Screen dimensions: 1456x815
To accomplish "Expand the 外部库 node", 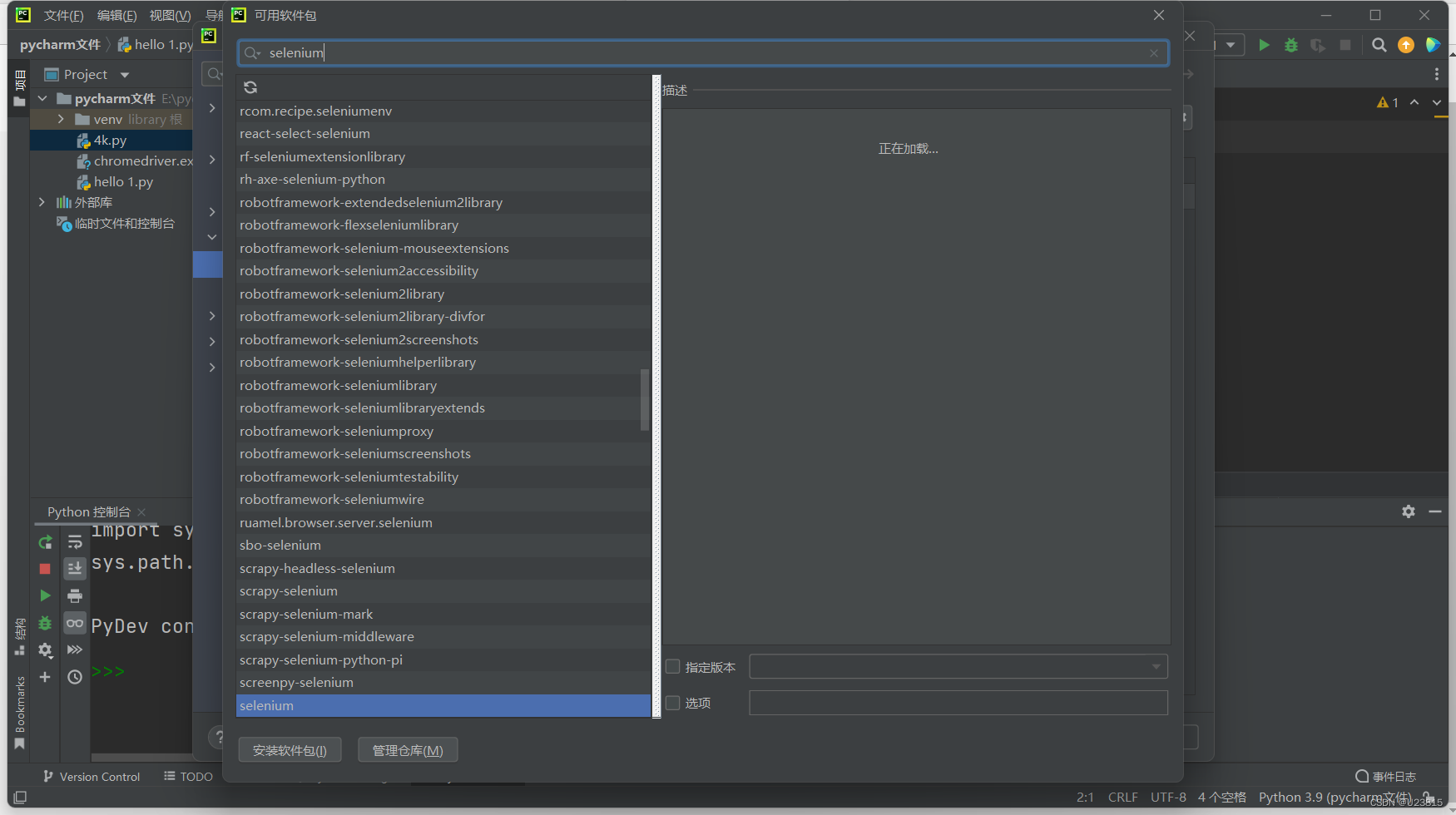I will [42, 202].
